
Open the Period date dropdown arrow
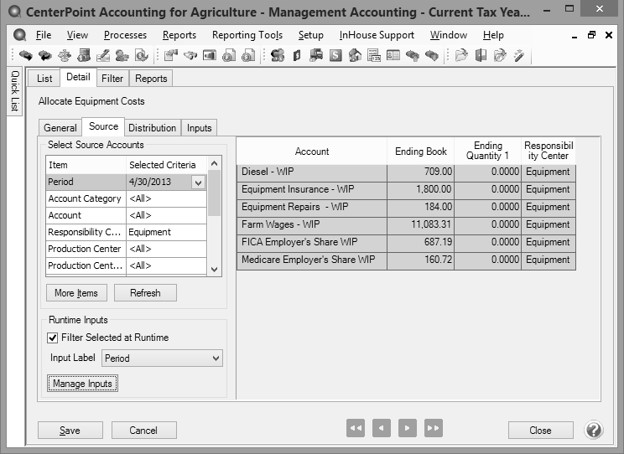(198, 182)
